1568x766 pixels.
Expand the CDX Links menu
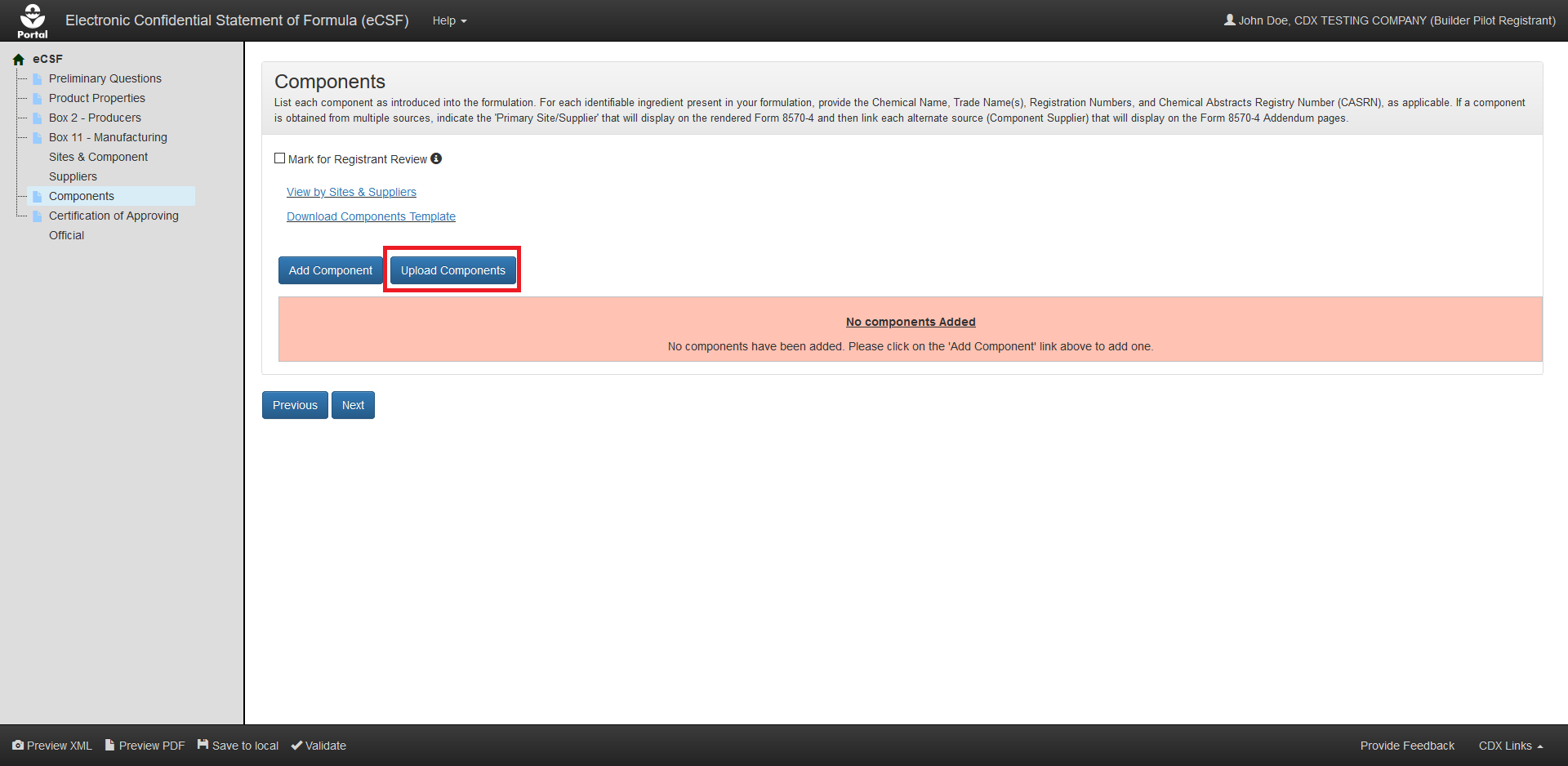[x=1510, y=746]
